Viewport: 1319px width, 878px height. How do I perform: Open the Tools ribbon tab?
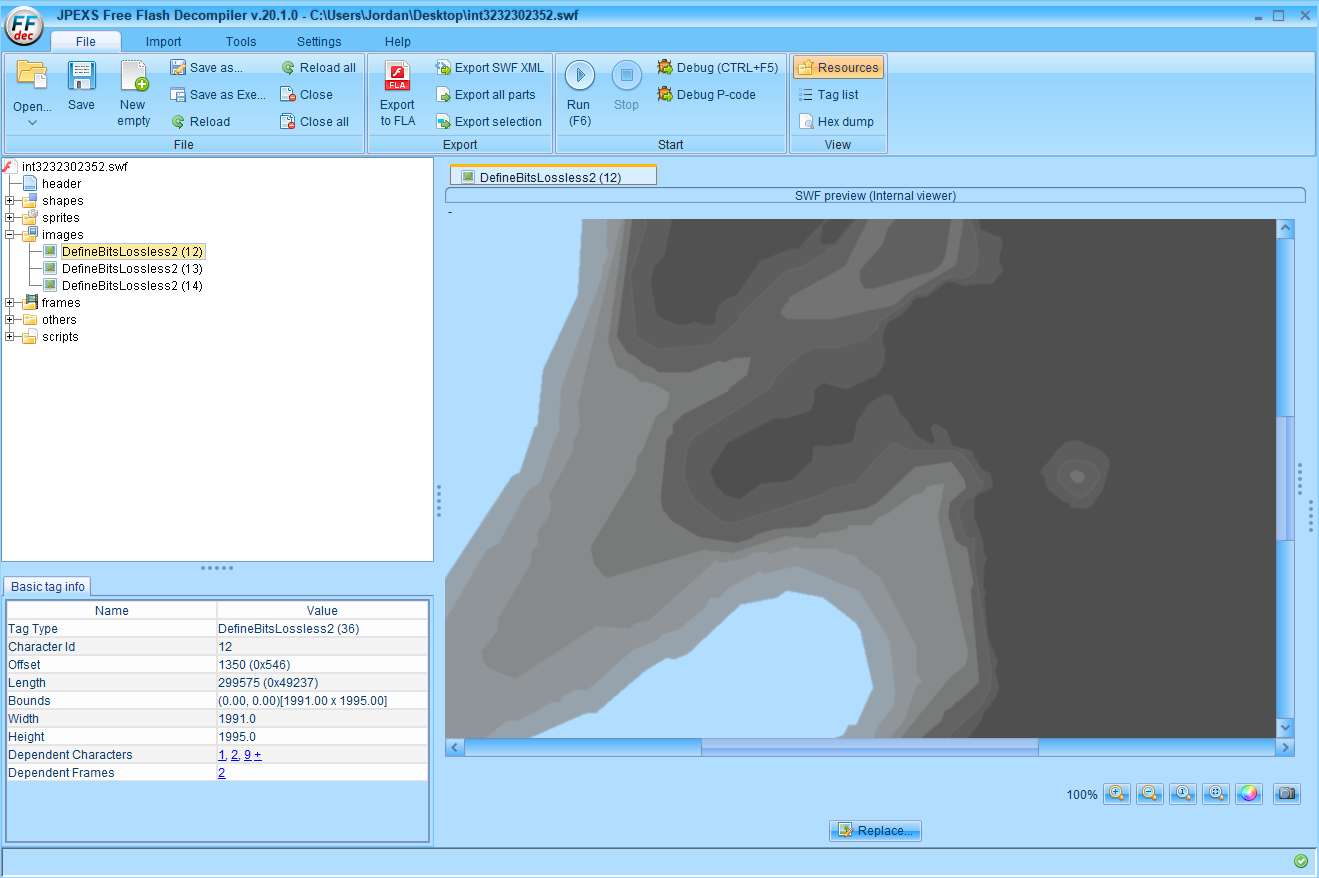(x=241, y=42)
